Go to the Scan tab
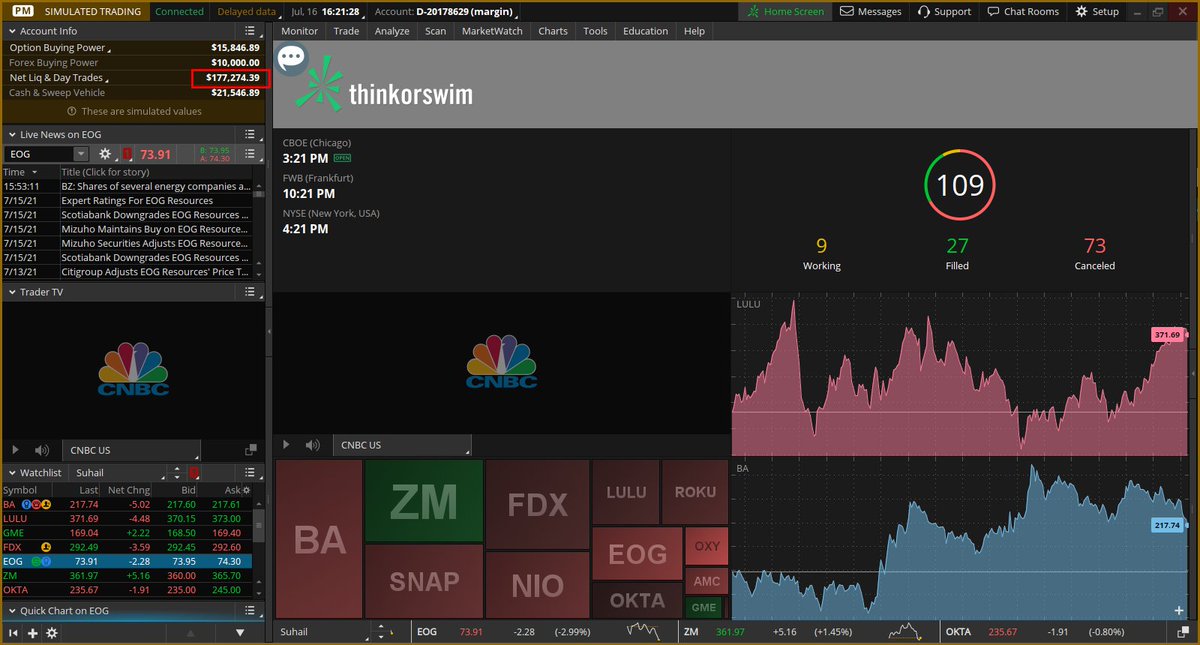Image resolution: width=1200 pixels, height=645 pixels. point(435,31)
